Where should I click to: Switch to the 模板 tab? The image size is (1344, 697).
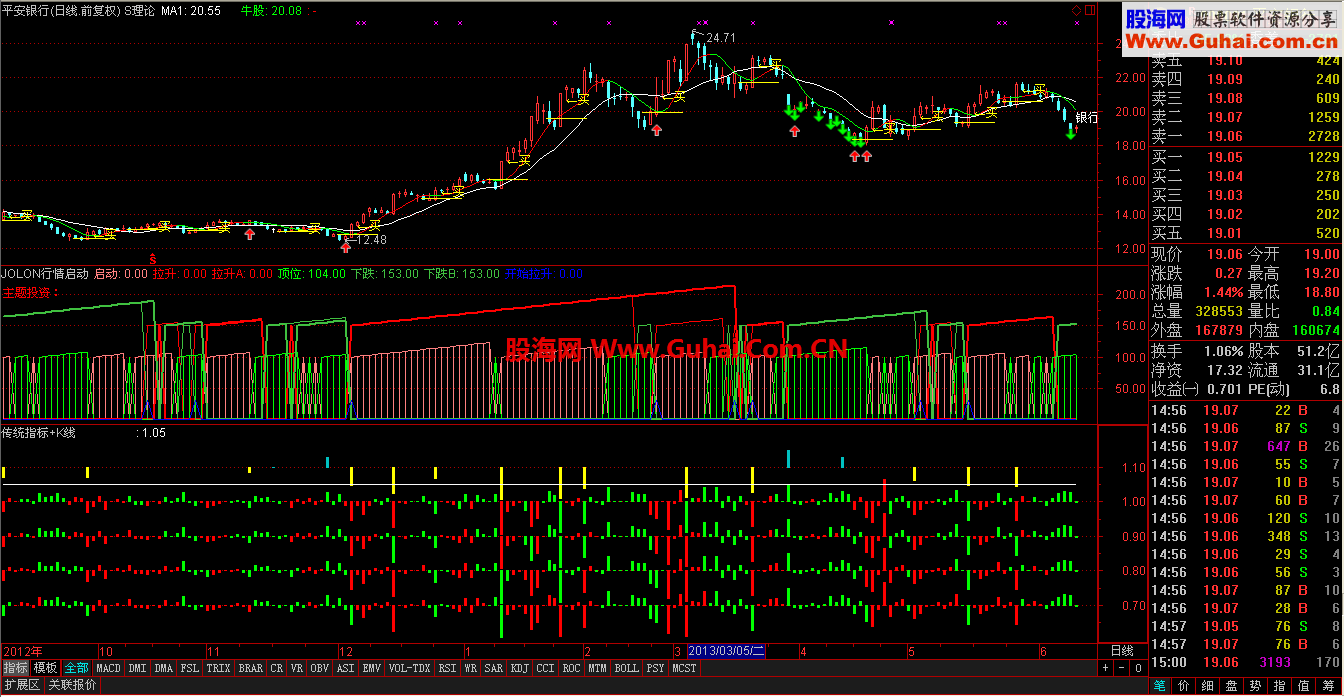click(45, 668)
